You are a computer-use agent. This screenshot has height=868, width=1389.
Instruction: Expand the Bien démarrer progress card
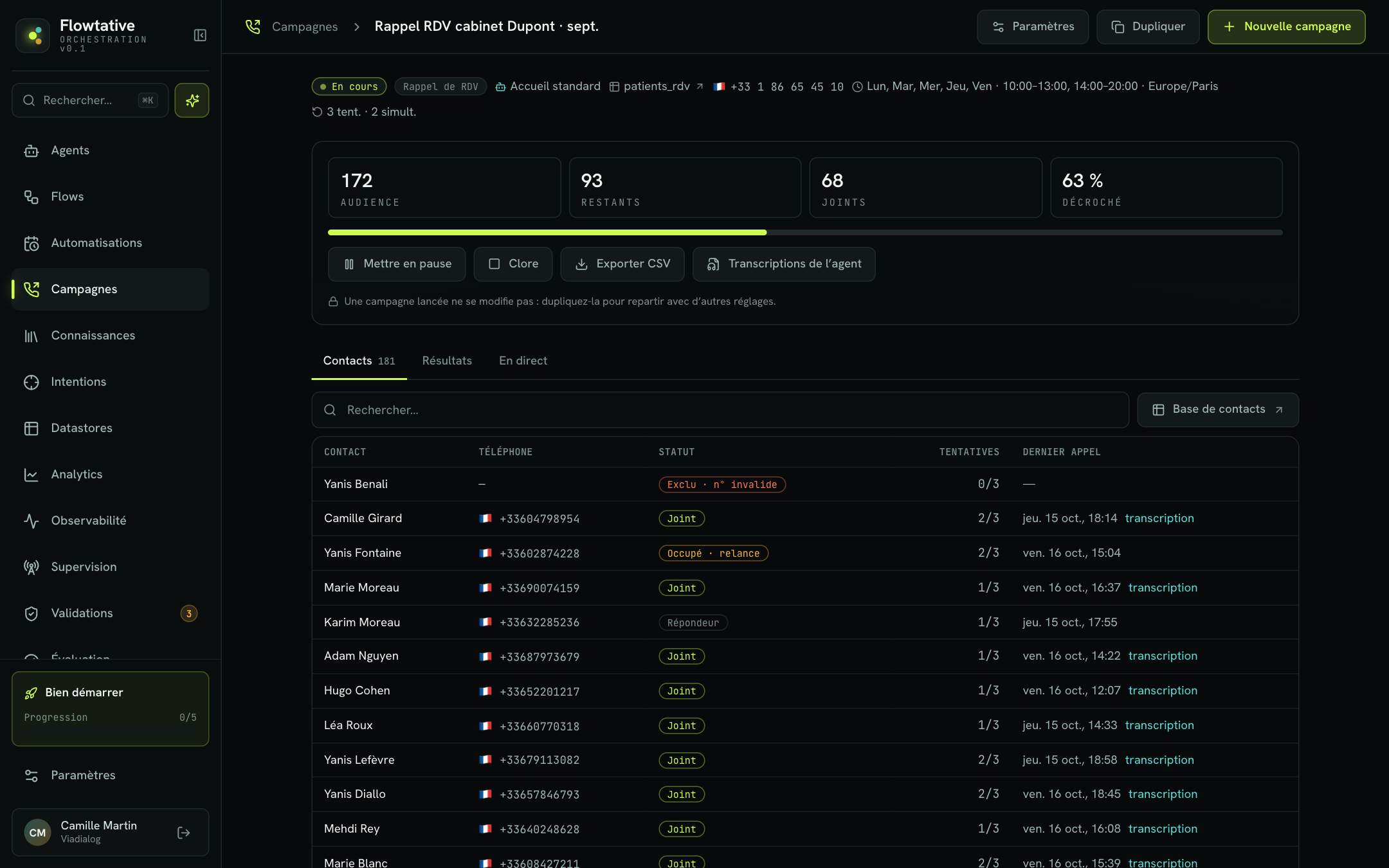click(110, 709)
